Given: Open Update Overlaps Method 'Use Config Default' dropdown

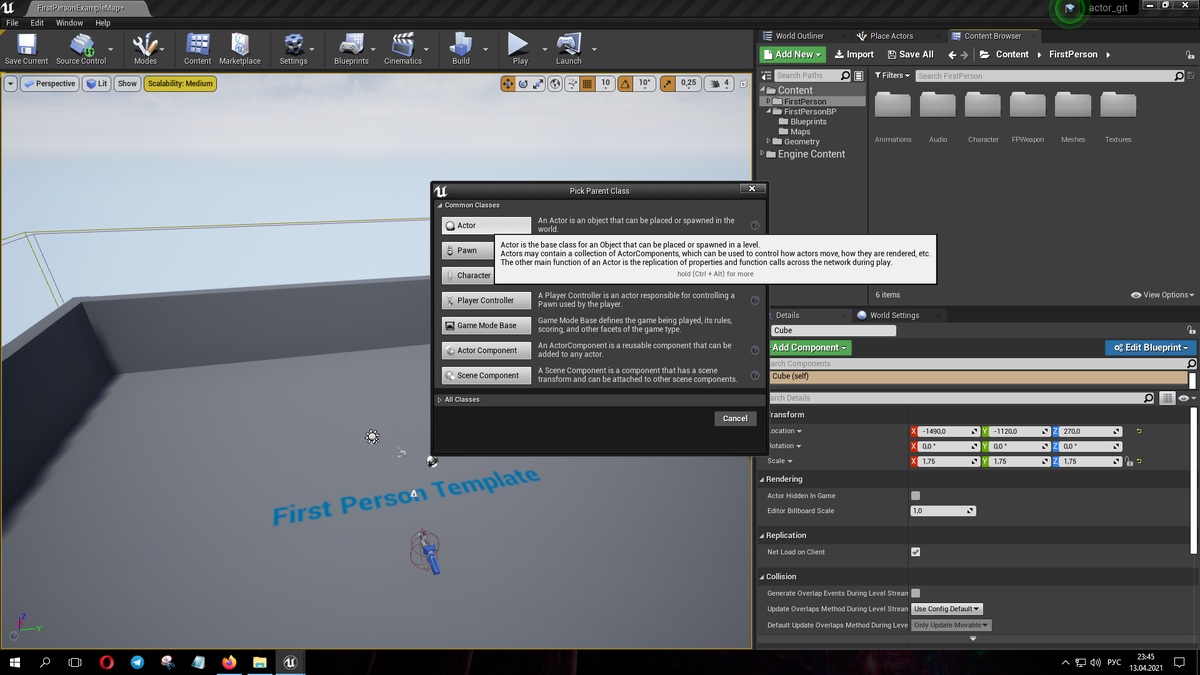Looking at the screenshot, I should pos(947,609).
